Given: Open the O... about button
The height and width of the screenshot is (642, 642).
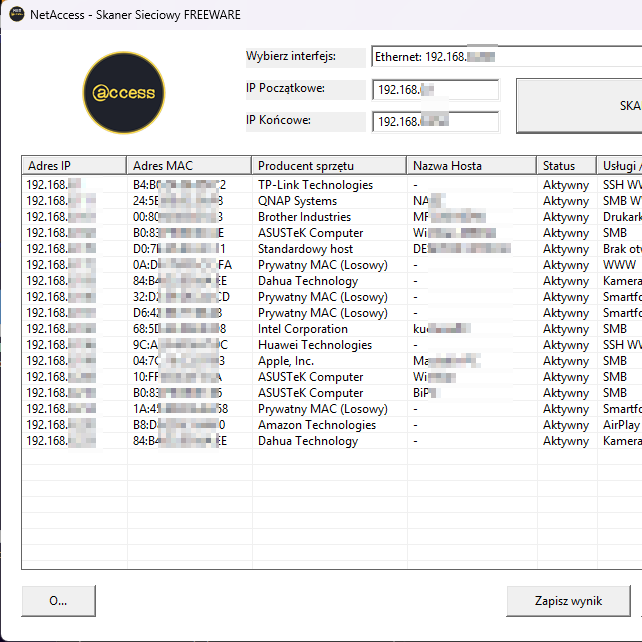Looking at the screenshot, I should pos(58,601).
